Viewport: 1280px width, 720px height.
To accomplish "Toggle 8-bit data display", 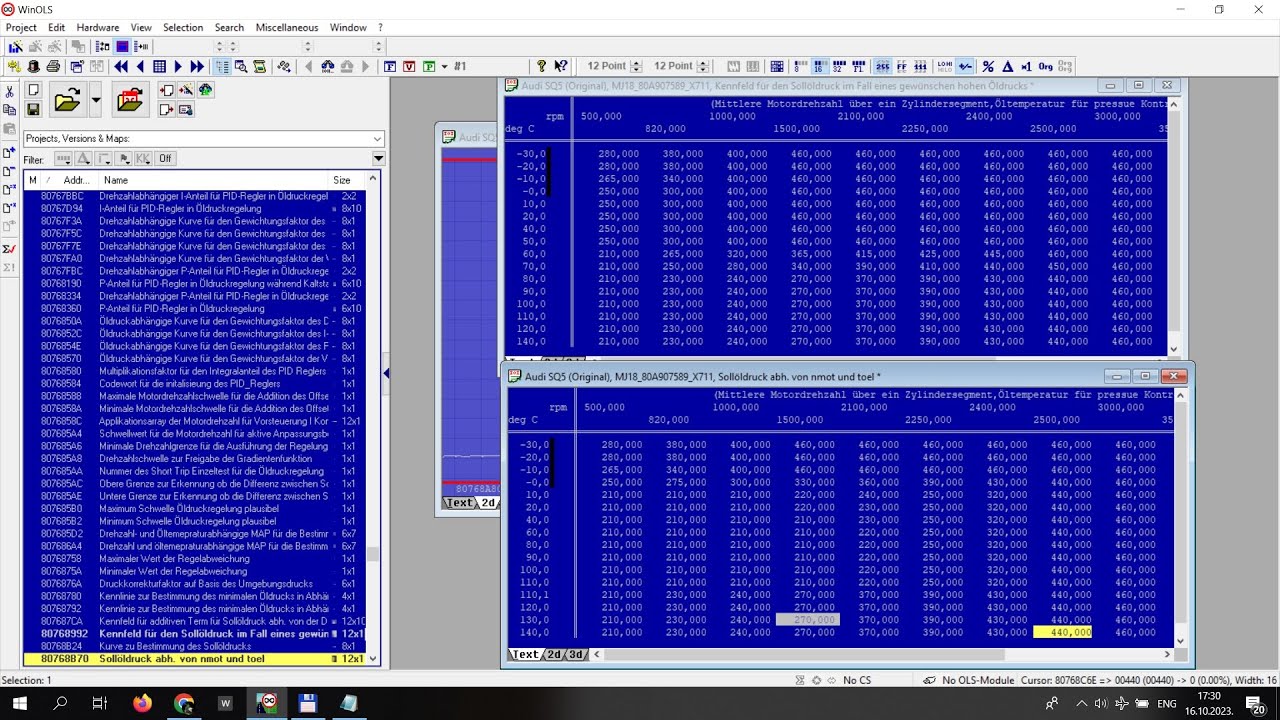I will (x=801, y=66).
